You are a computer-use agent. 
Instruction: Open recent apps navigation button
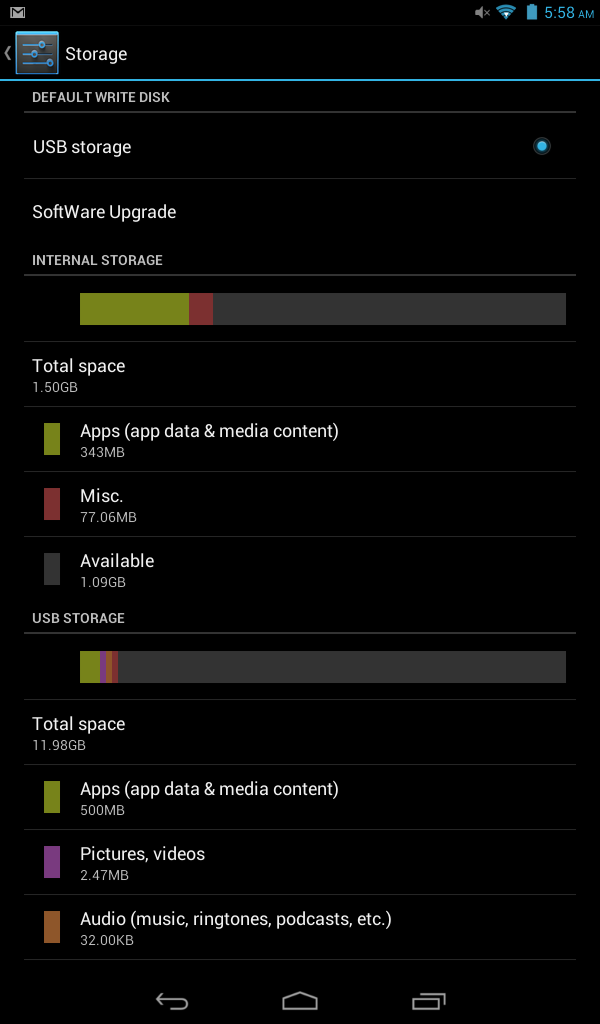pos(428,1001)
